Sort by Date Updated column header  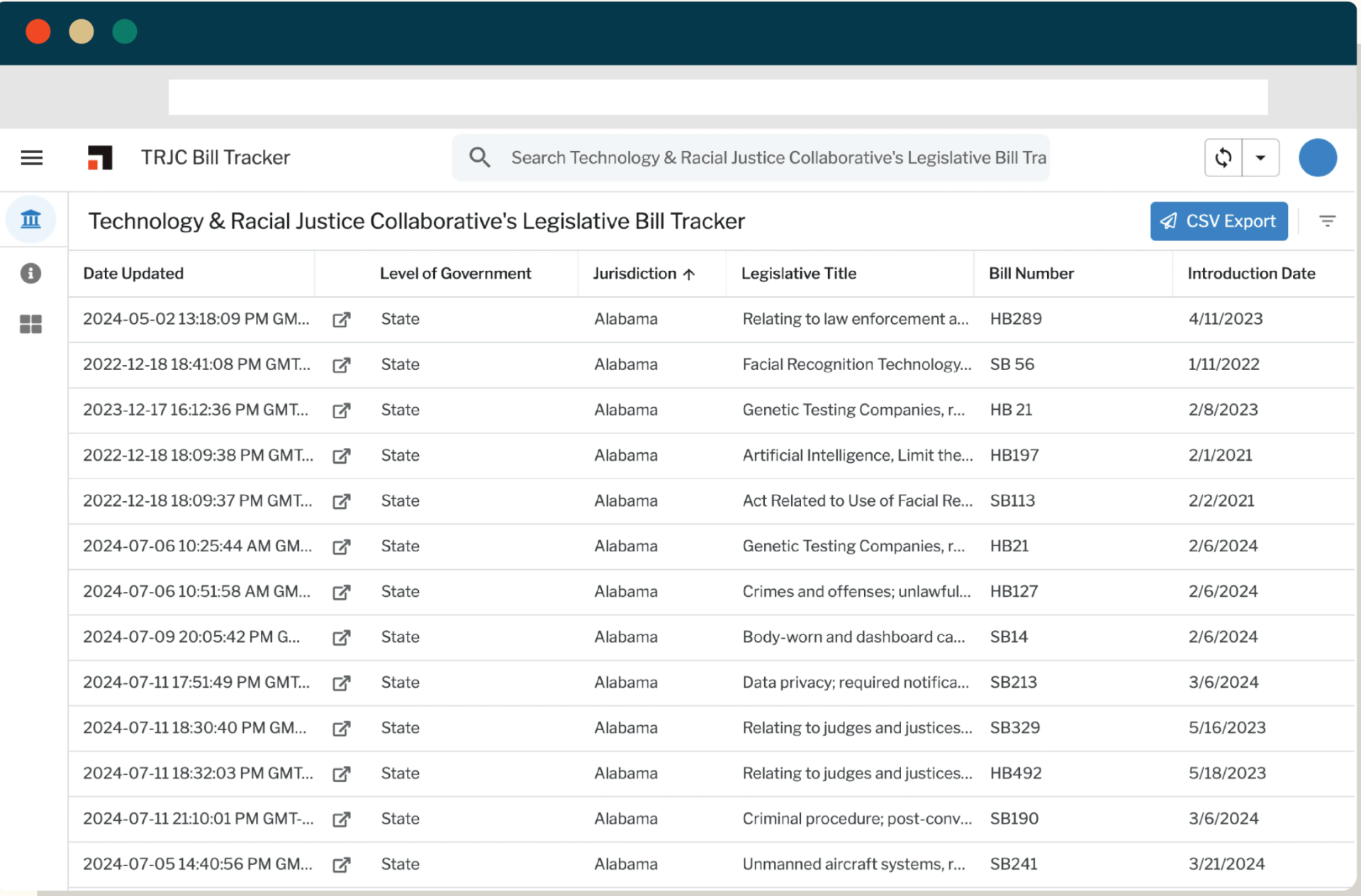[133, 274]
